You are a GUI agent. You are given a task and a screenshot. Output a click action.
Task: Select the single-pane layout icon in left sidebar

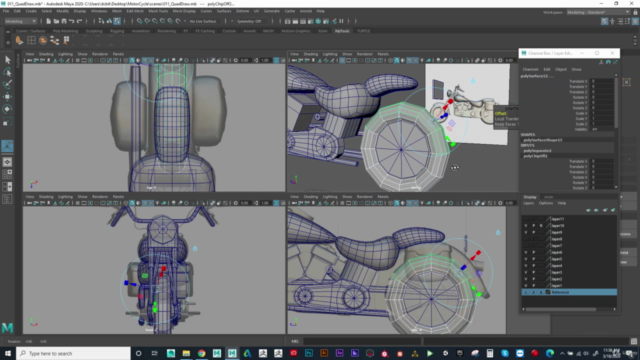[7, 162]
